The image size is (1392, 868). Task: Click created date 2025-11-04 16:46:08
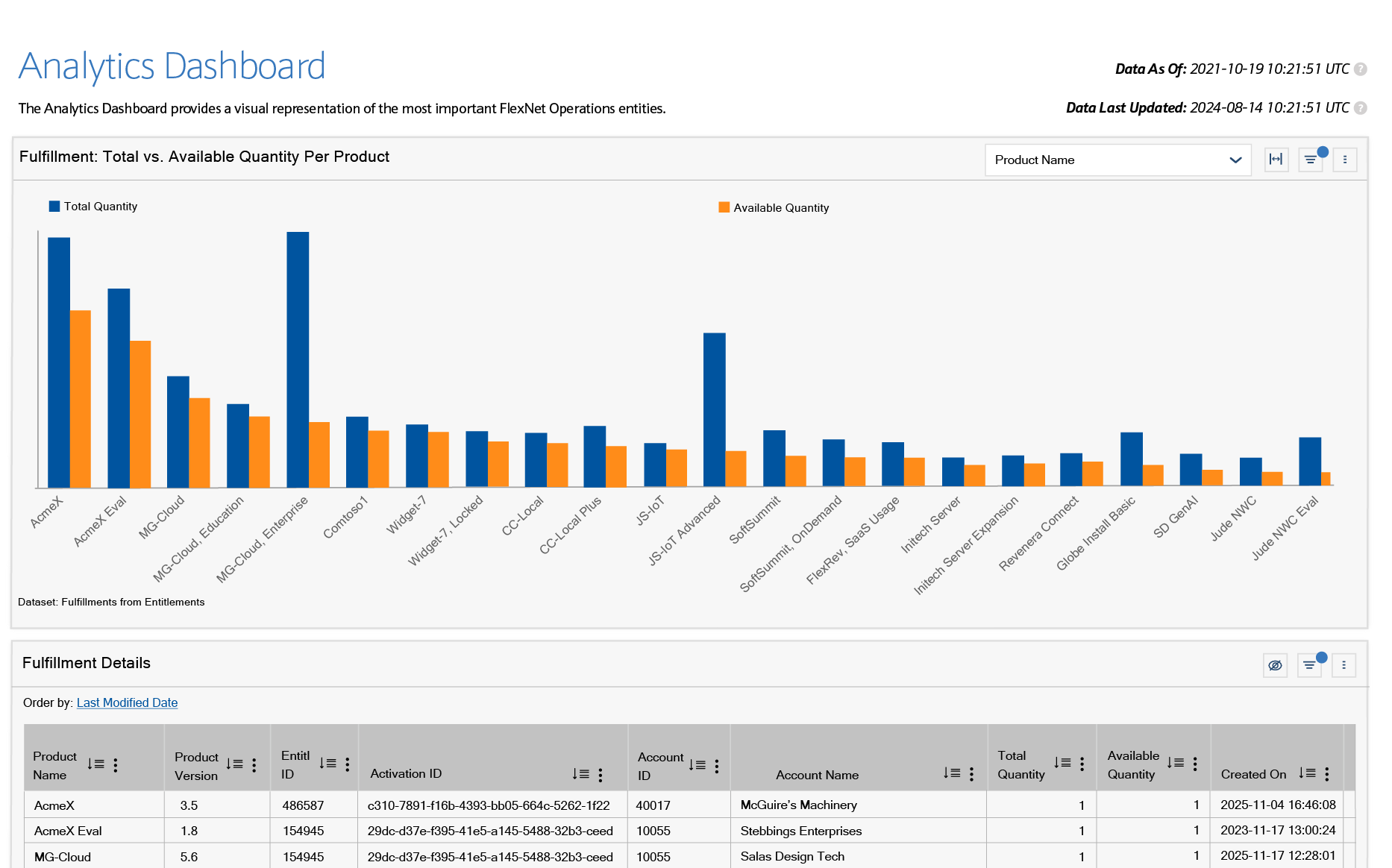[x=1278, y=805]
